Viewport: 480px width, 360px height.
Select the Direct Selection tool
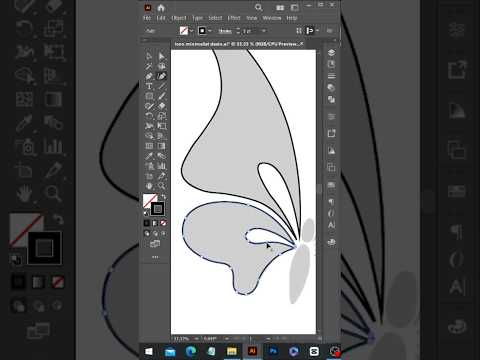coord(162,56)
